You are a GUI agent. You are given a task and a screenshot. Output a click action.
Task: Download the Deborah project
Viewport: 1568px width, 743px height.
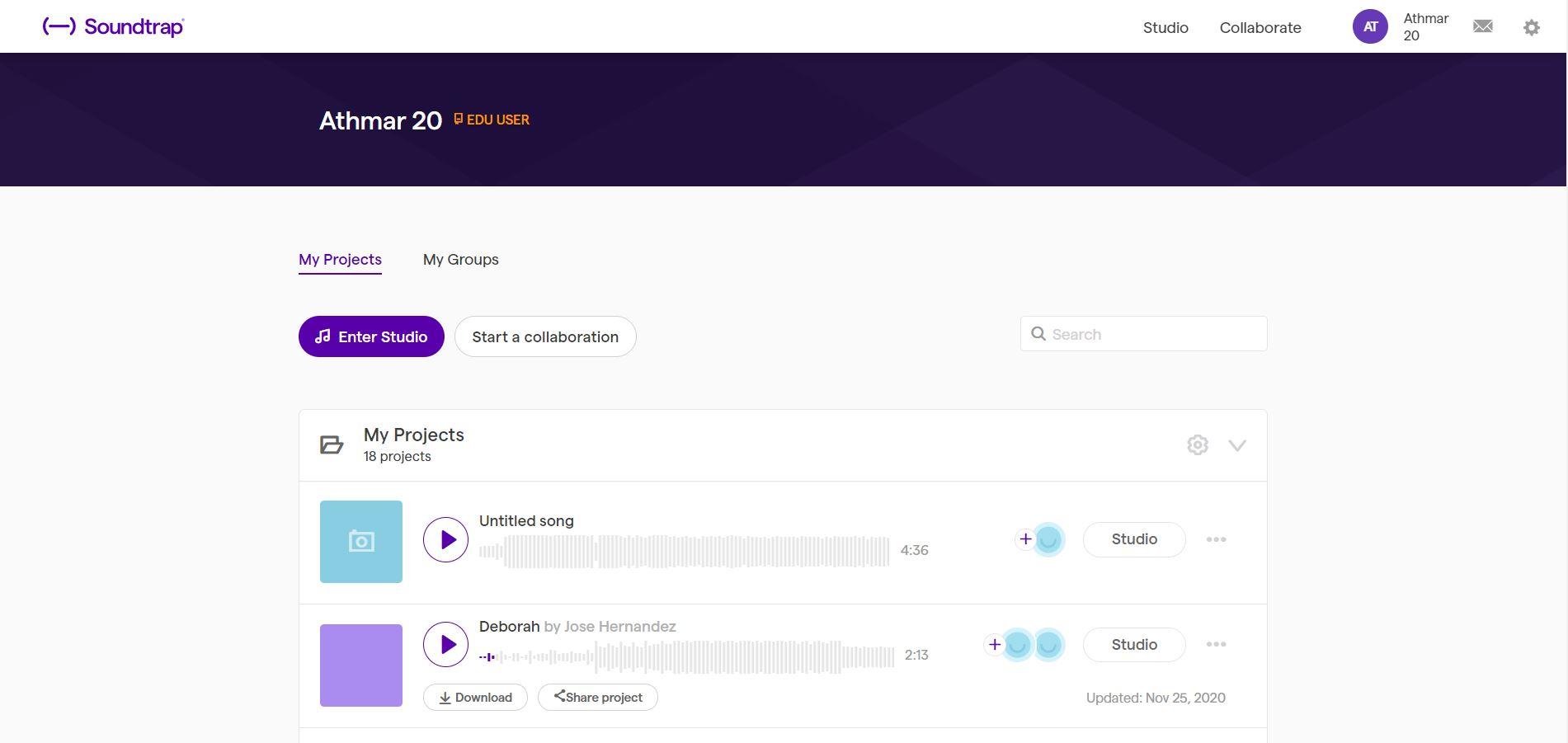pyautogui.click(x=475, y=697)
